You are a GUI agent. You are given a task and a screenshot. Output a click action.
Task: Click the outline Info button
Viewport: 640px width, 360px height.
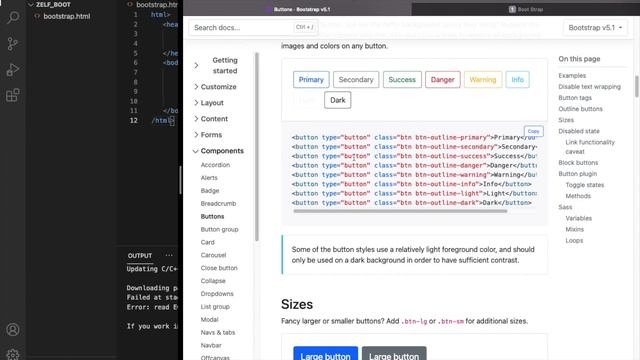518,80
